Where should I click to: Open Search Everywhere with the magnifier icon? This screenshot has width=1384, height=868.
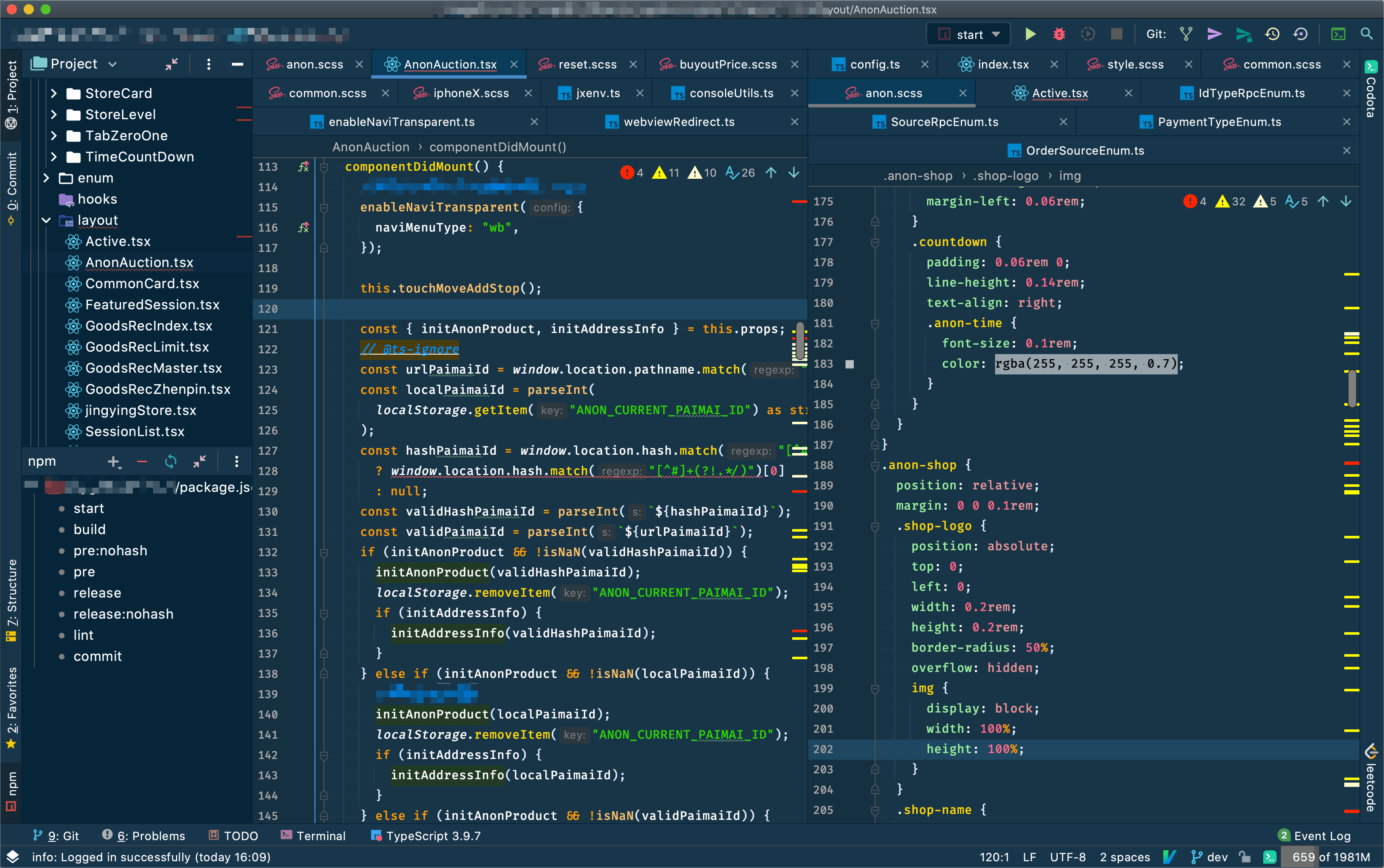[1367, 34]
